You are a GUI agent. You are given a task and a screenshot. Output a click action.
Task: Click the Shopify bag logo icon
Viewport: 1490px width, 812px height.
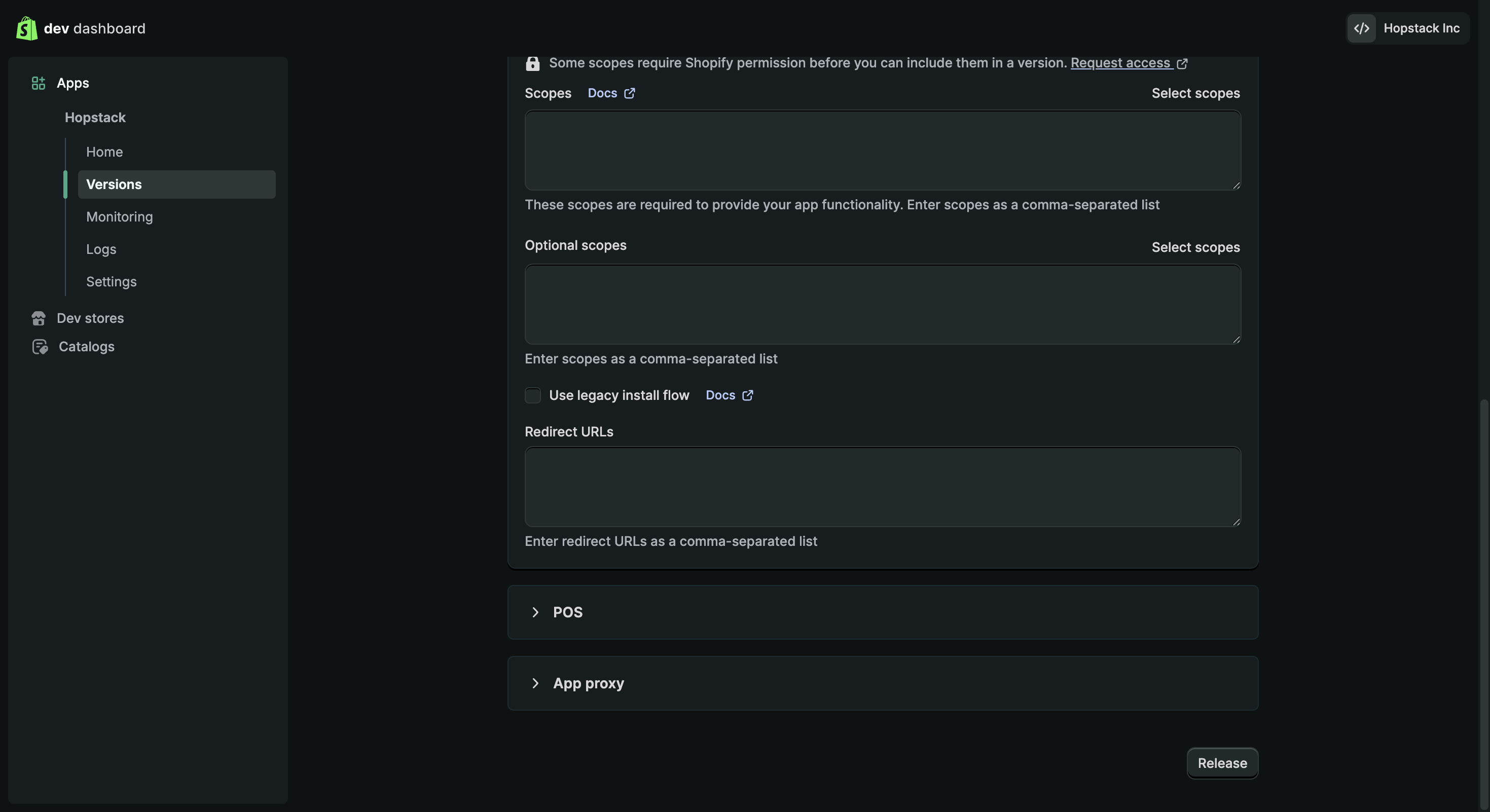coord(26,28)
